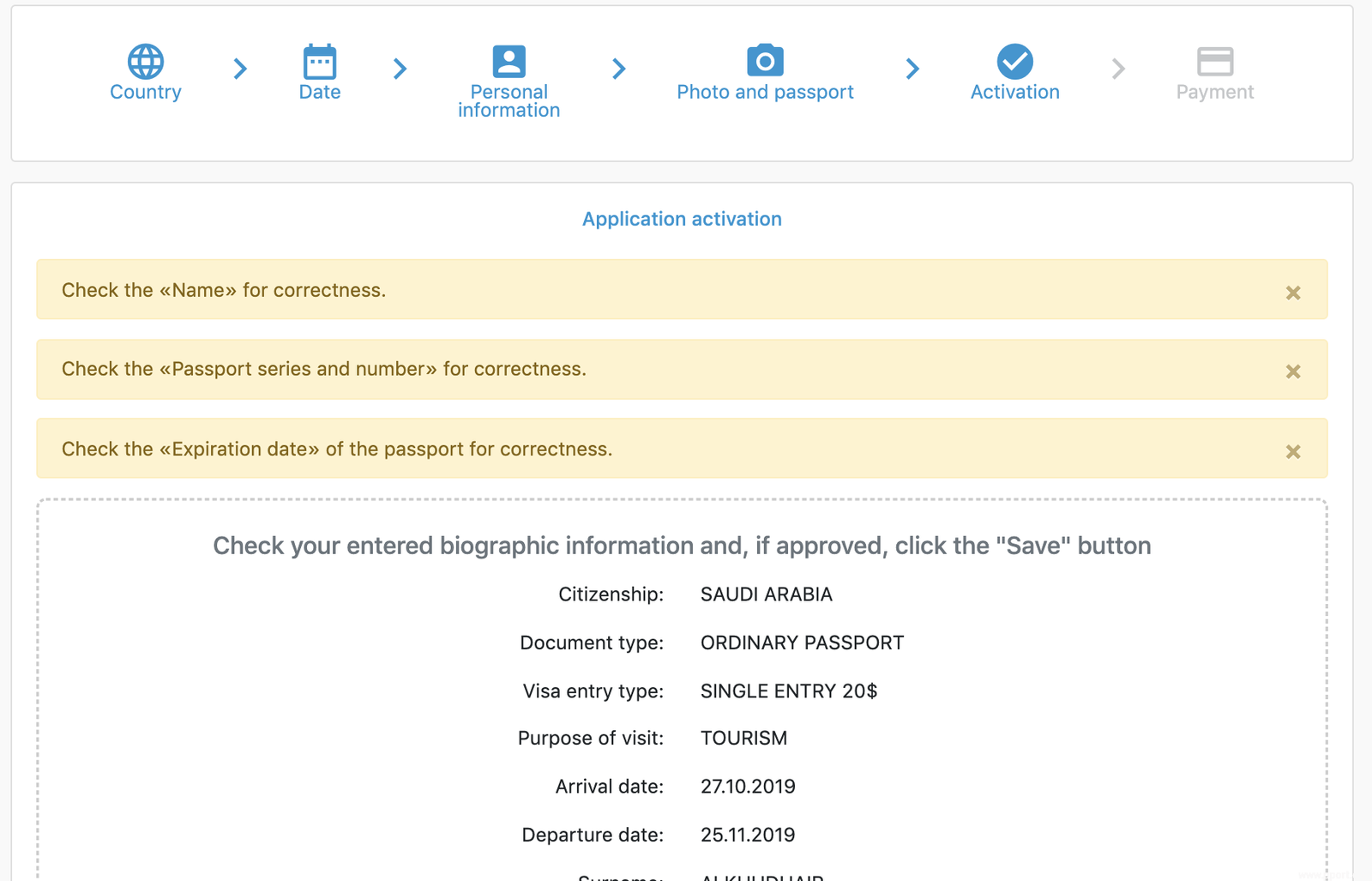Click the chevron after Photo and passport
Image resolution: width=1372 pixels, height=881 pixels.
[x=912, y=69]
